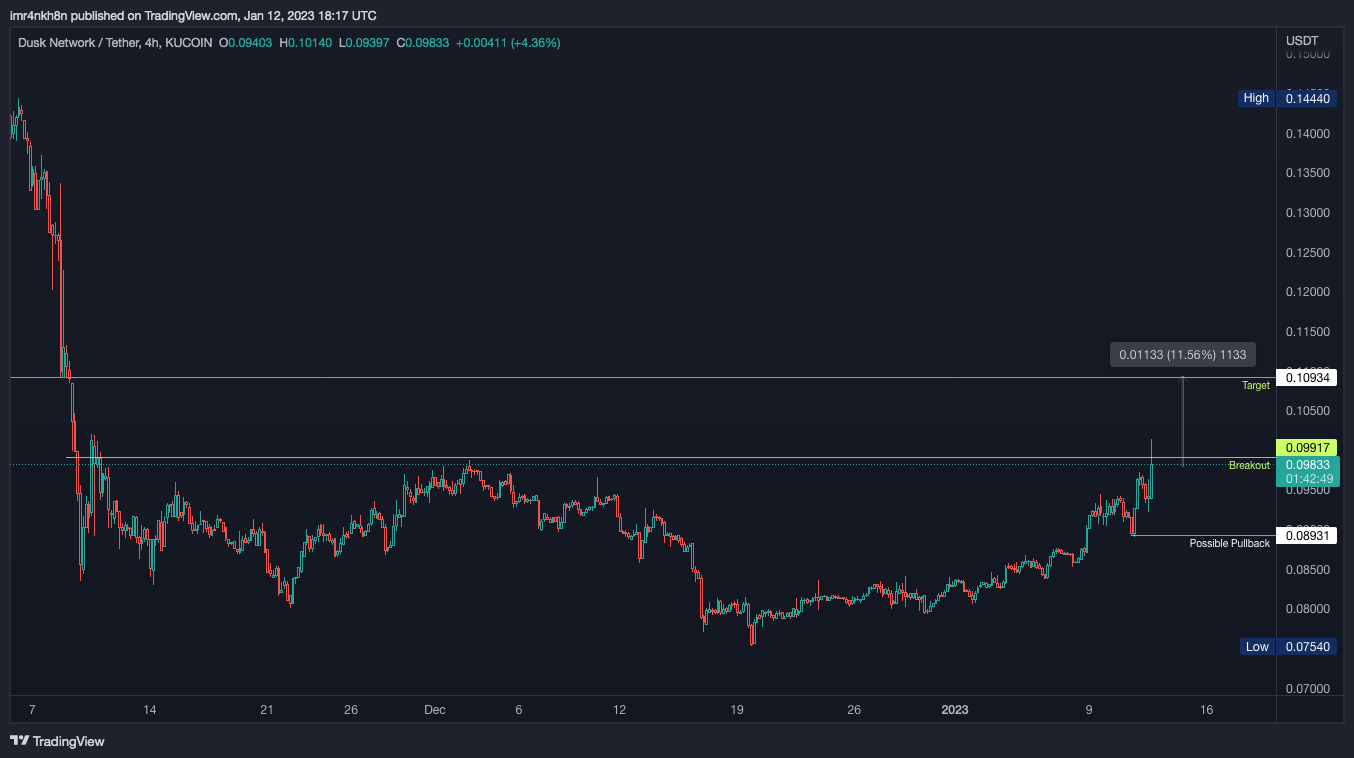Click the Breakout price tag 0.09917

tap(1308, 447)
